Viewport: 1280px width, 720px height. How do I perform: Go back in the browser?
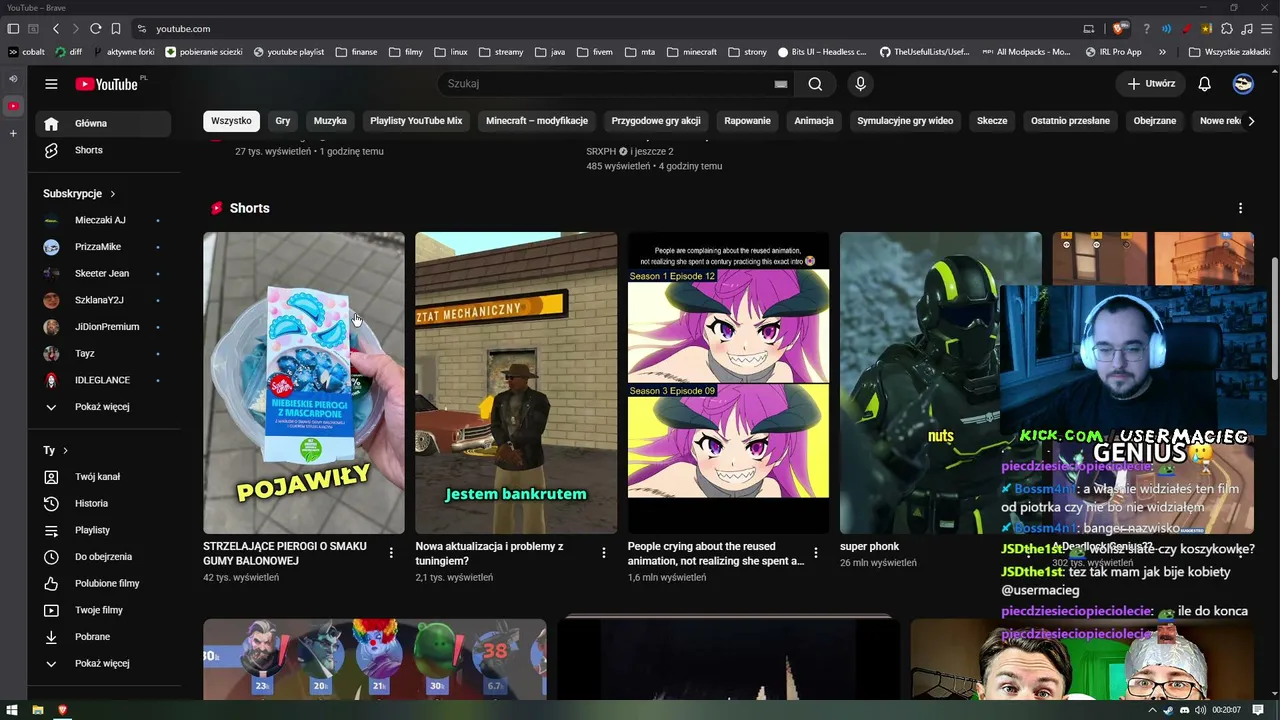click(56, 29)
